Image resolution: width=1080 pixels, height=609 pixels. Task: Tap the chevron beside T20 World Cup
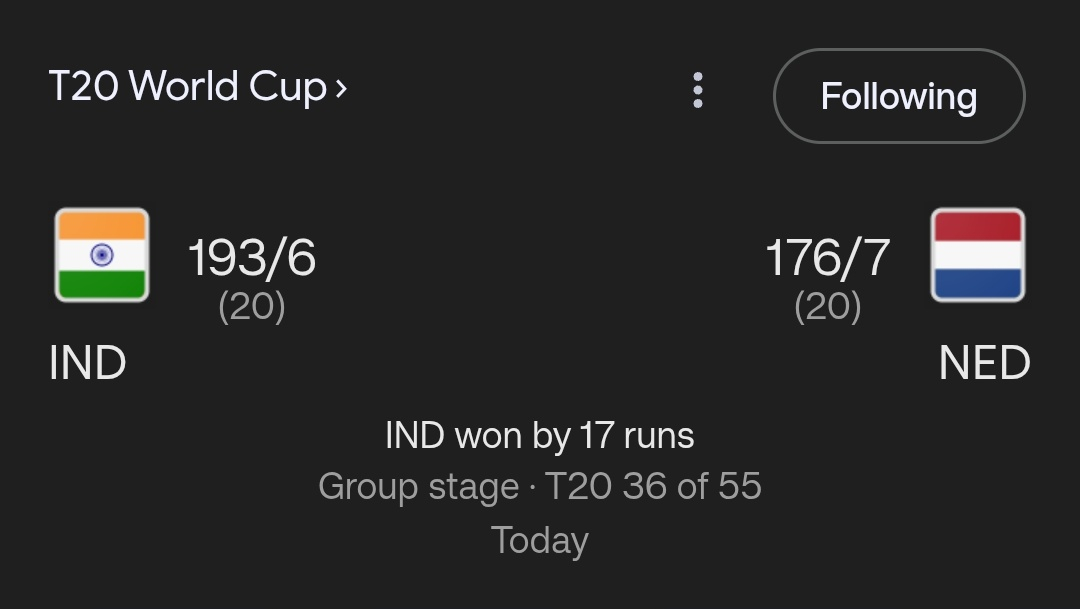coord(341,89)
